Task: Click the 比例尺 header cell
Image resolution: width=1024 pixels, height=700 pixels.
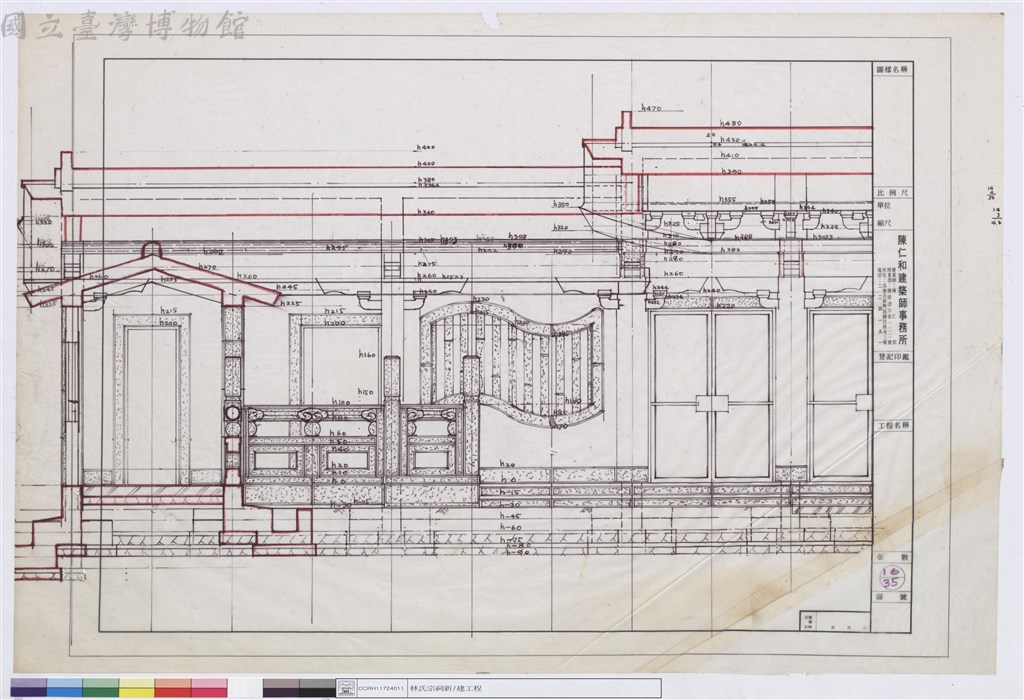Action: 892,193
